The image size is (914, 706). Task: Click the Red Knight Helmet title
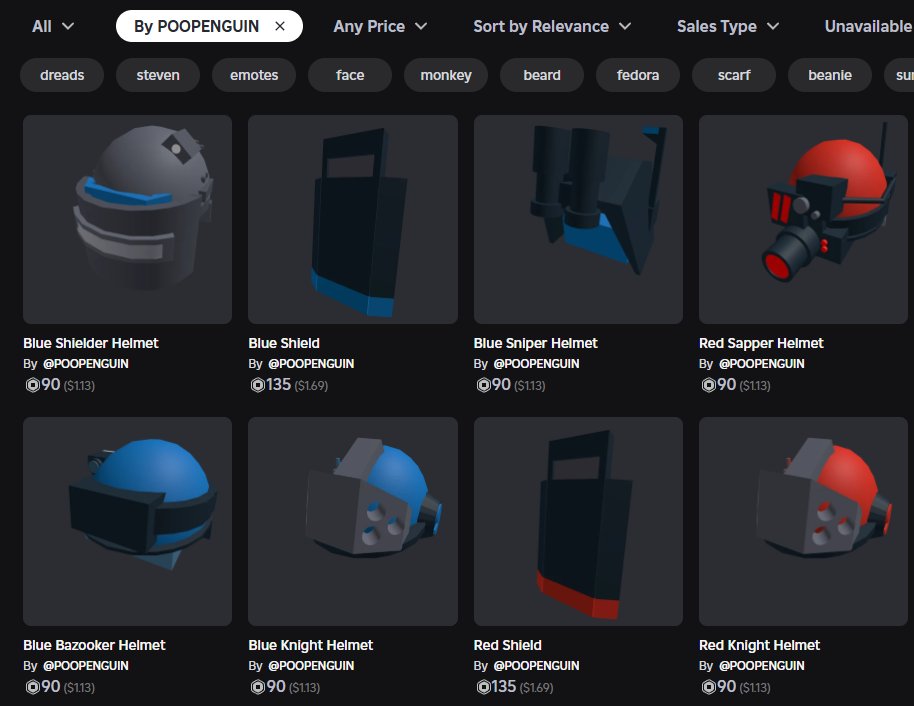click(x=760, y=645)
